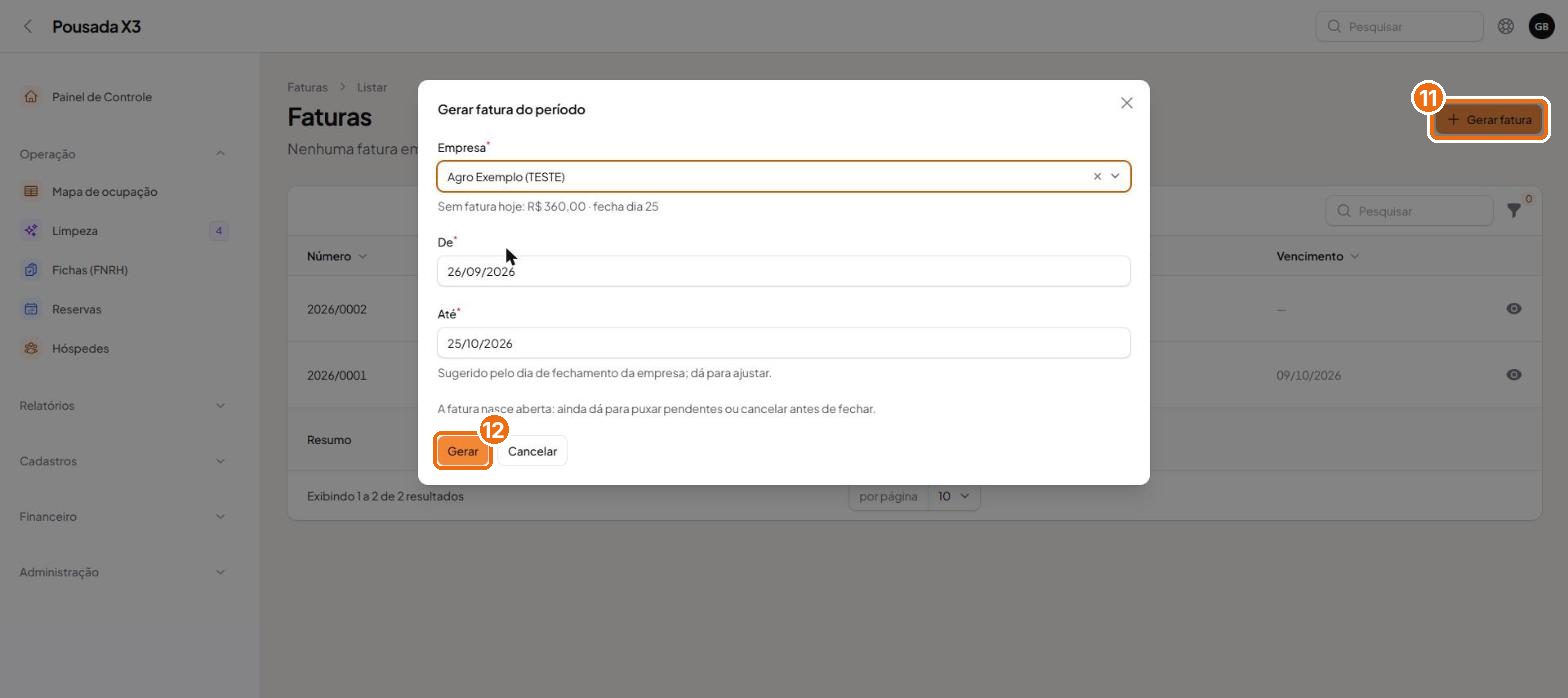Sort the table by Número column

point(337,257)
